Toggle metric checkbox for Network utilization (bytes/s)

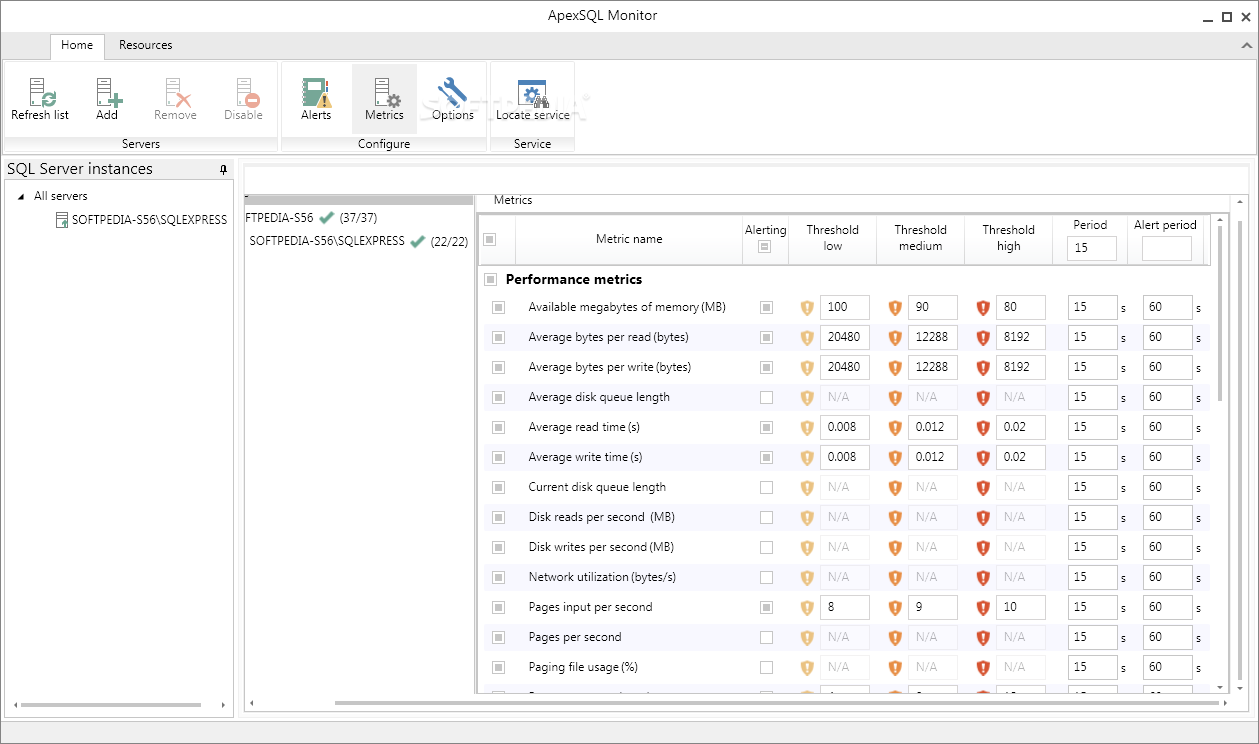coord(498,578)
